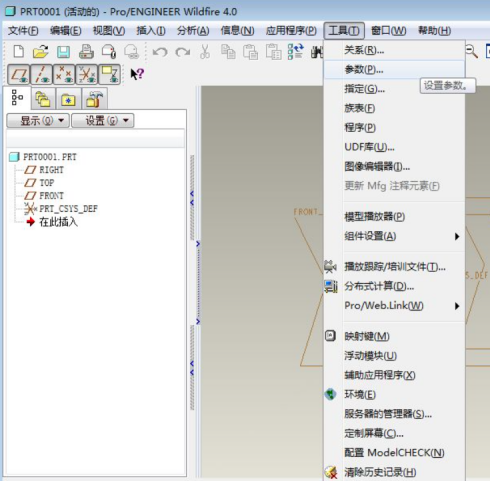490x482 pixels.
Task: Open the 编辑(E) menu
Action: [66, 31]
